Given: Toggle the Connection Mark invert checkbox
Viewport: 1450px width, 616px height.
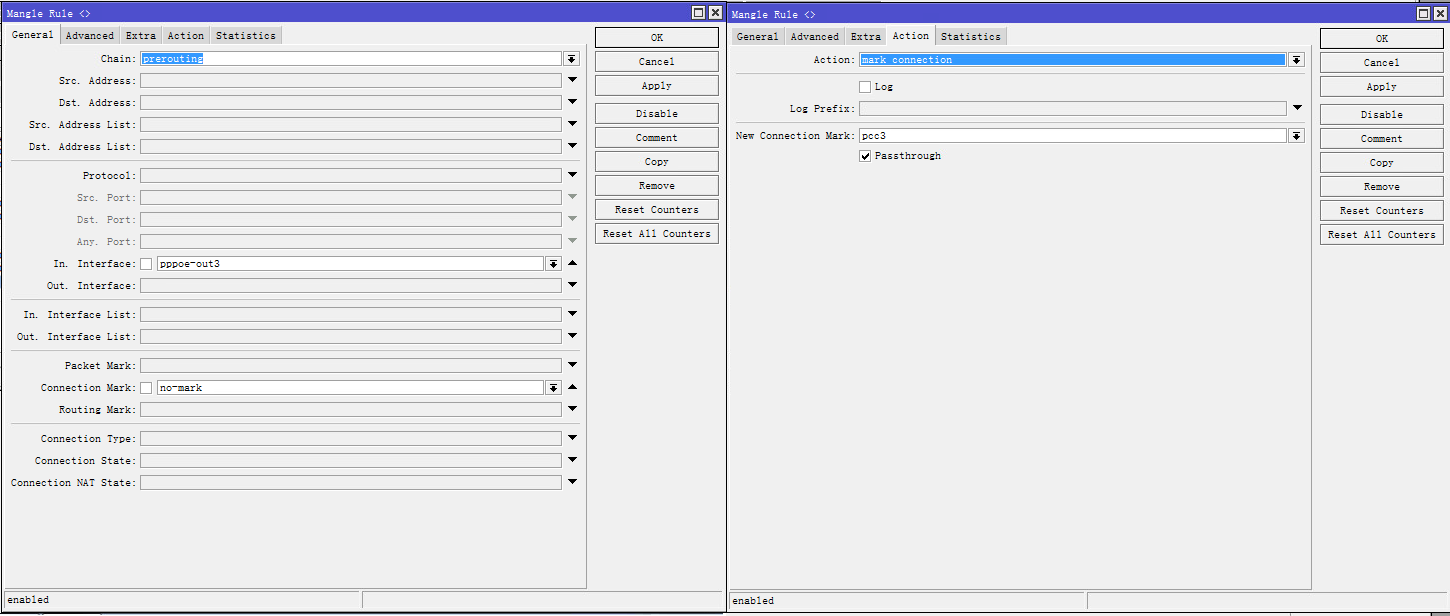Looking at the screenshot, I should [146, 388].
